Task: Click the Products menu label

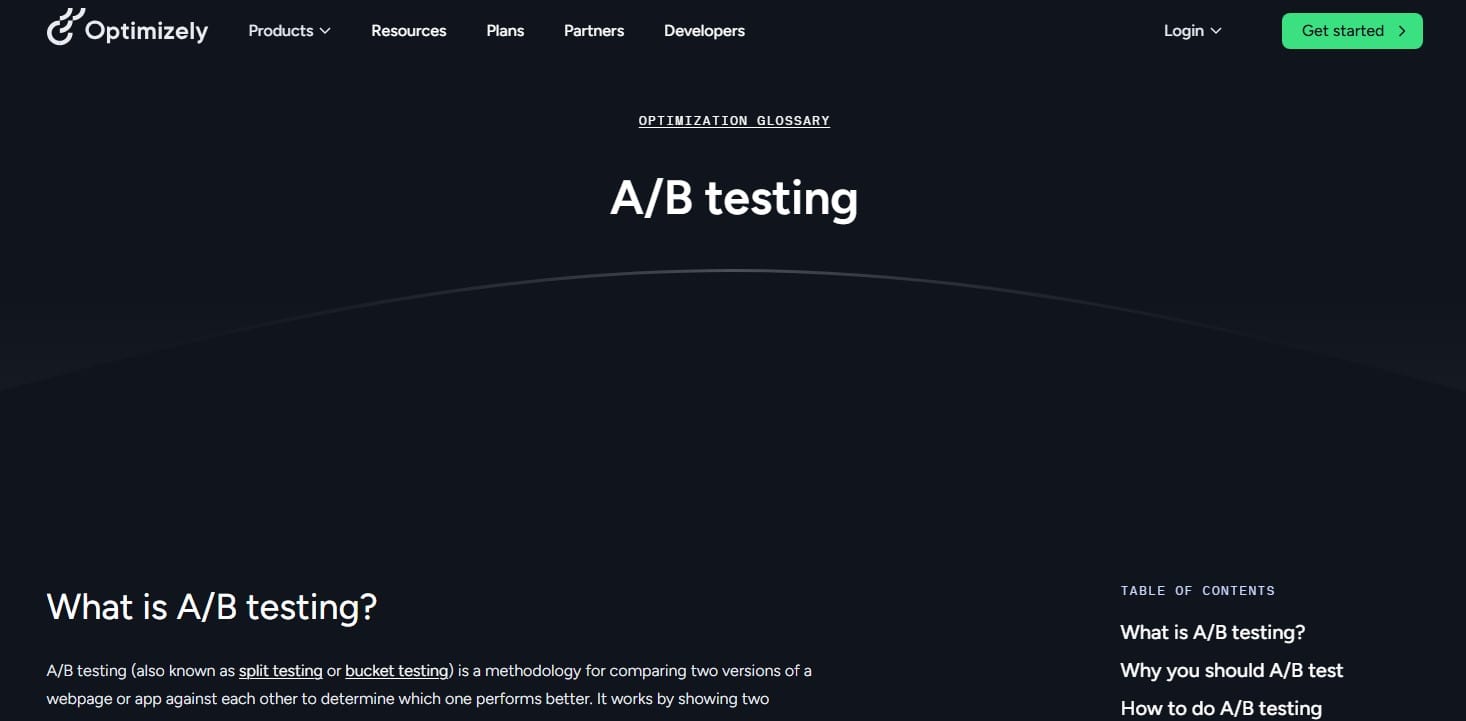Action: coord(280,31)
